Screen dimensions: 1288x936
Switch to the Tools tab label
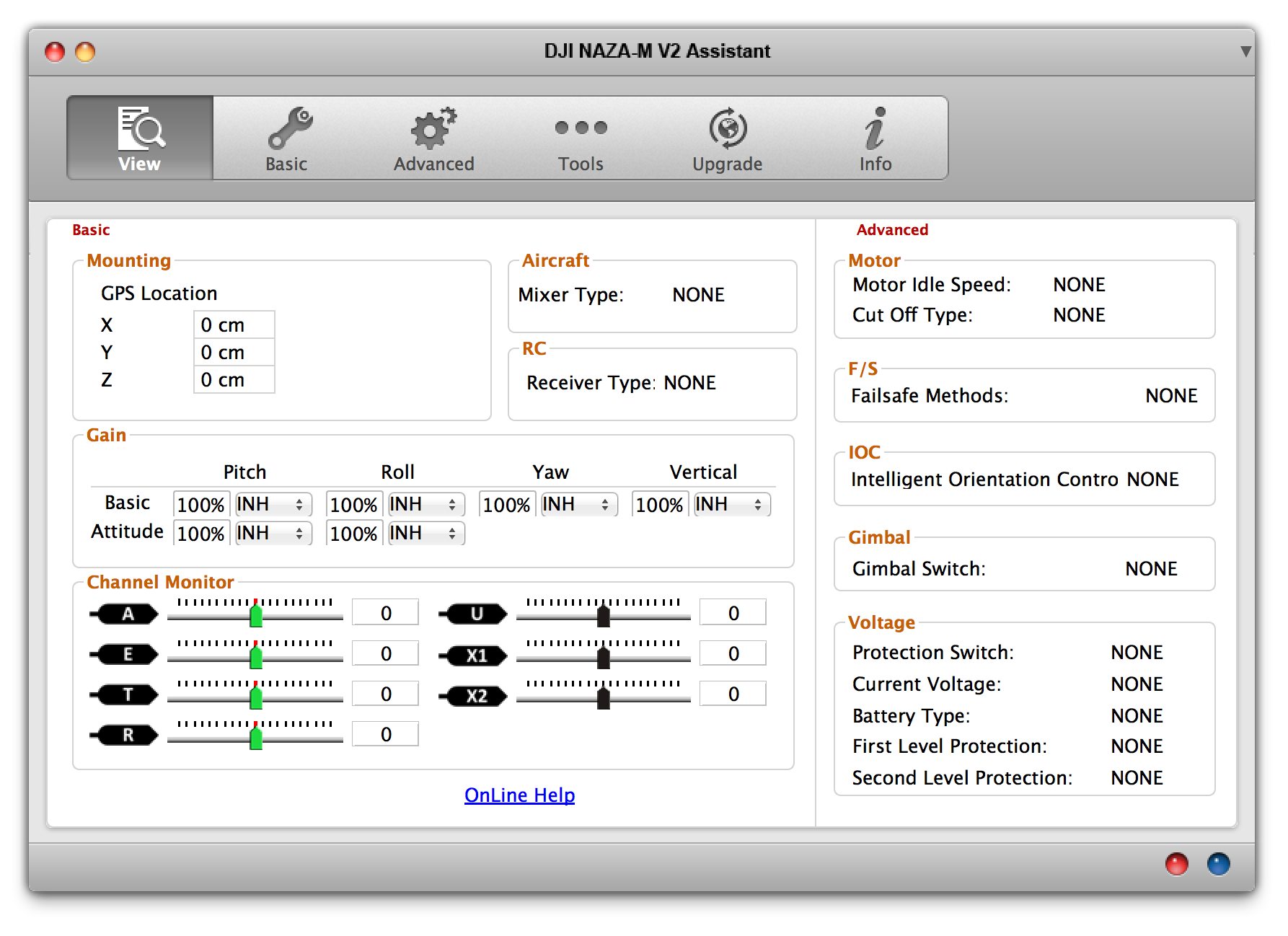pyautogui.click(x=581, y=164)
